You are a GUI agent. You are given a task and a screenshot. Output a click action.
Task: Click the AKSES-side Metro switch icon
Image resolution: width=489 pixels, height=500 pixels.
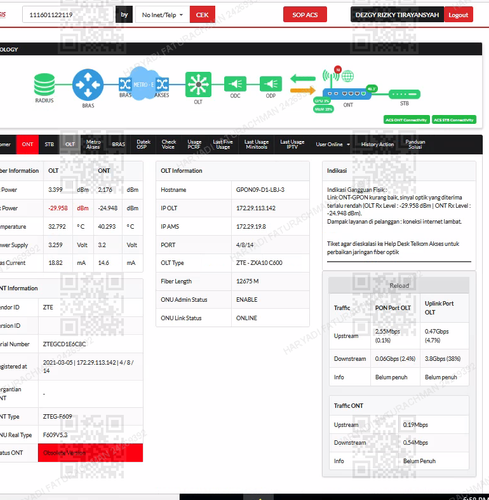click(x=162, y=84)
